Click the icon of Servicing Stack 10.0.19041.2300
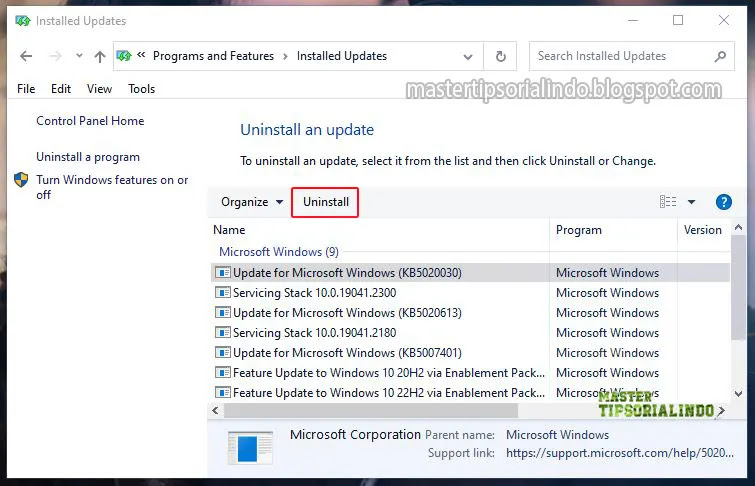Viewport: 755px width, 486px height. tap(222, 292)
